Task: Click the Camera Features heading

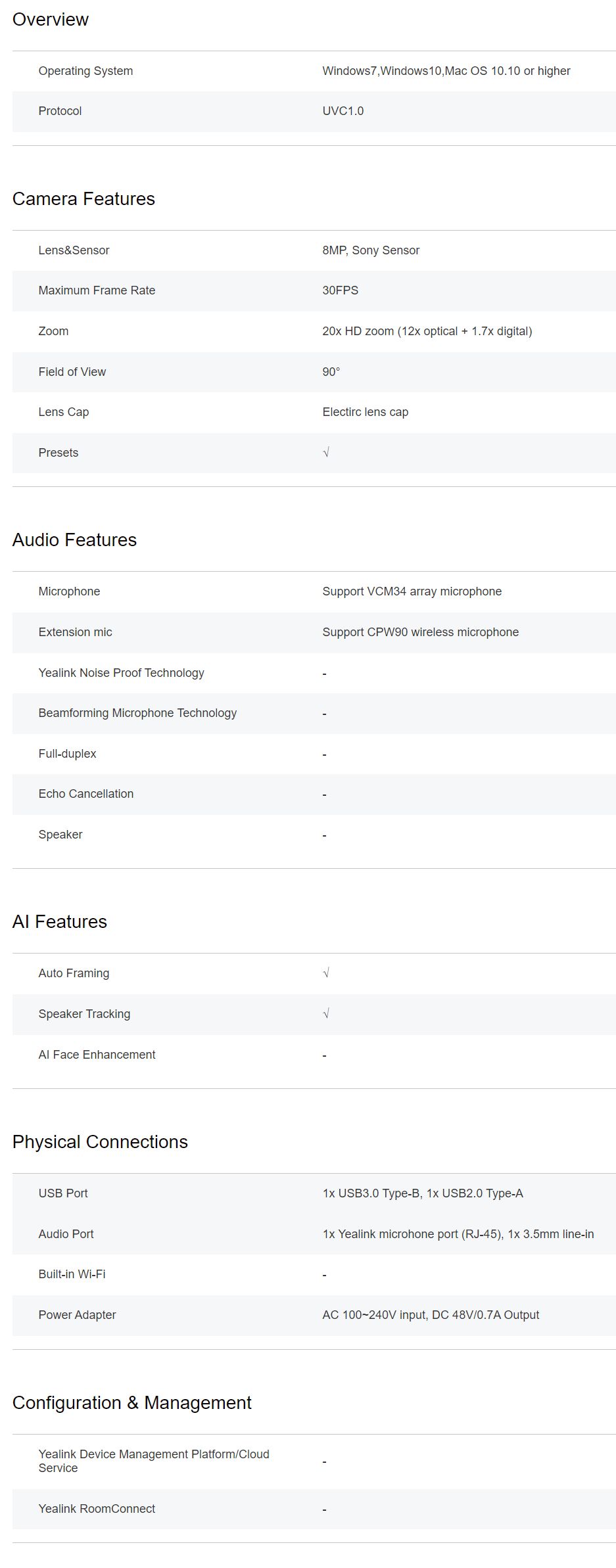Action: coord(83,199)
